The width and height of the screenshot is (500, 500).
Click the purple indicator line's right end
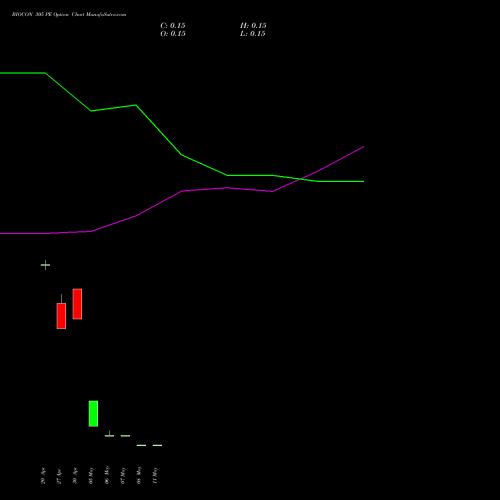pos(363,147)
